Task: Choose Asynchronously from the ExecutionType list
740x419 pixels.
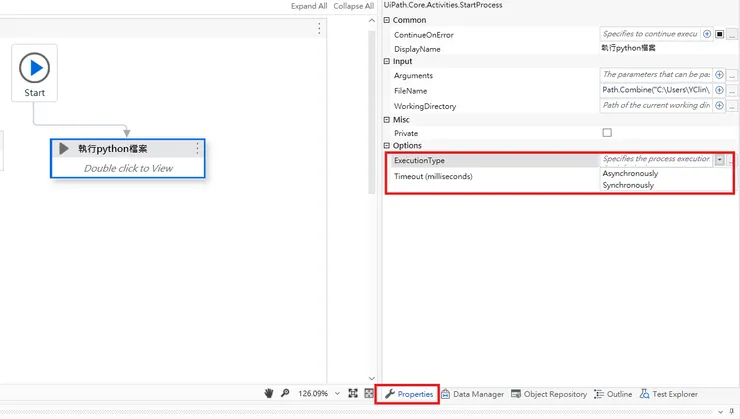Action: pyautogui.click(x=630, y=174)
